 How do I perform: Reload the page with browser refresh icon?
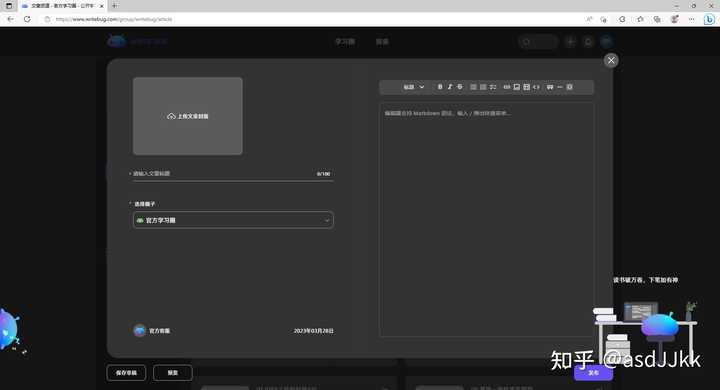[x=28, y=19]
